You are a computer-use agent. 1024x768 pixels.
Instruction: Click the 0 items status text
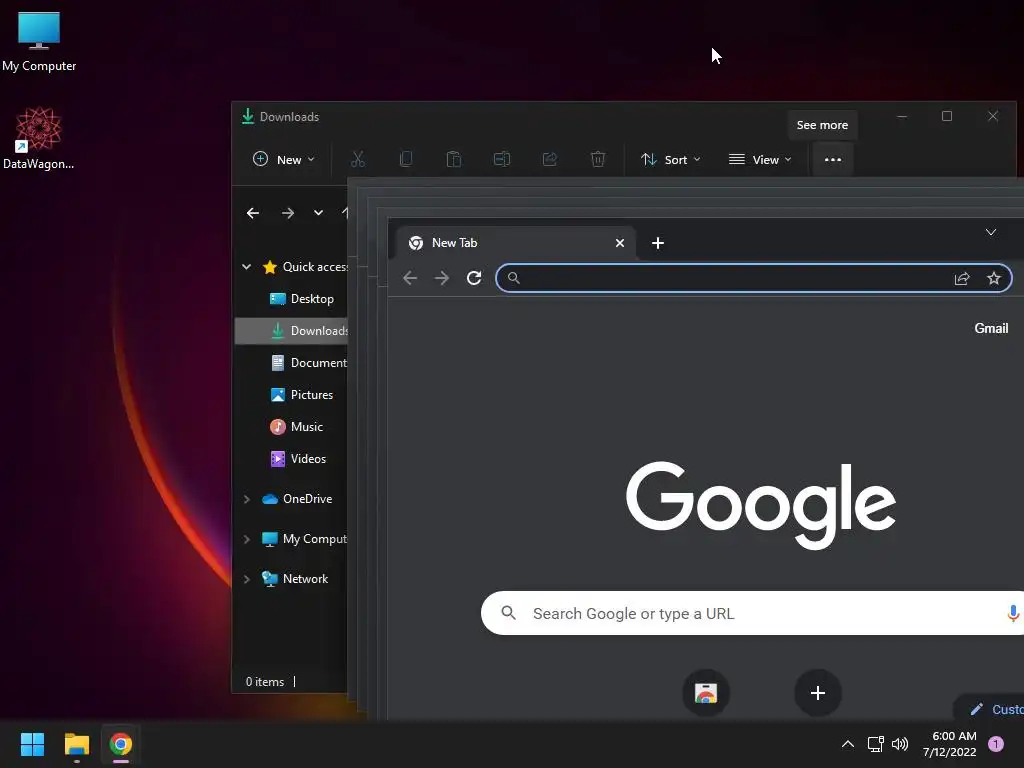(264, 682)
